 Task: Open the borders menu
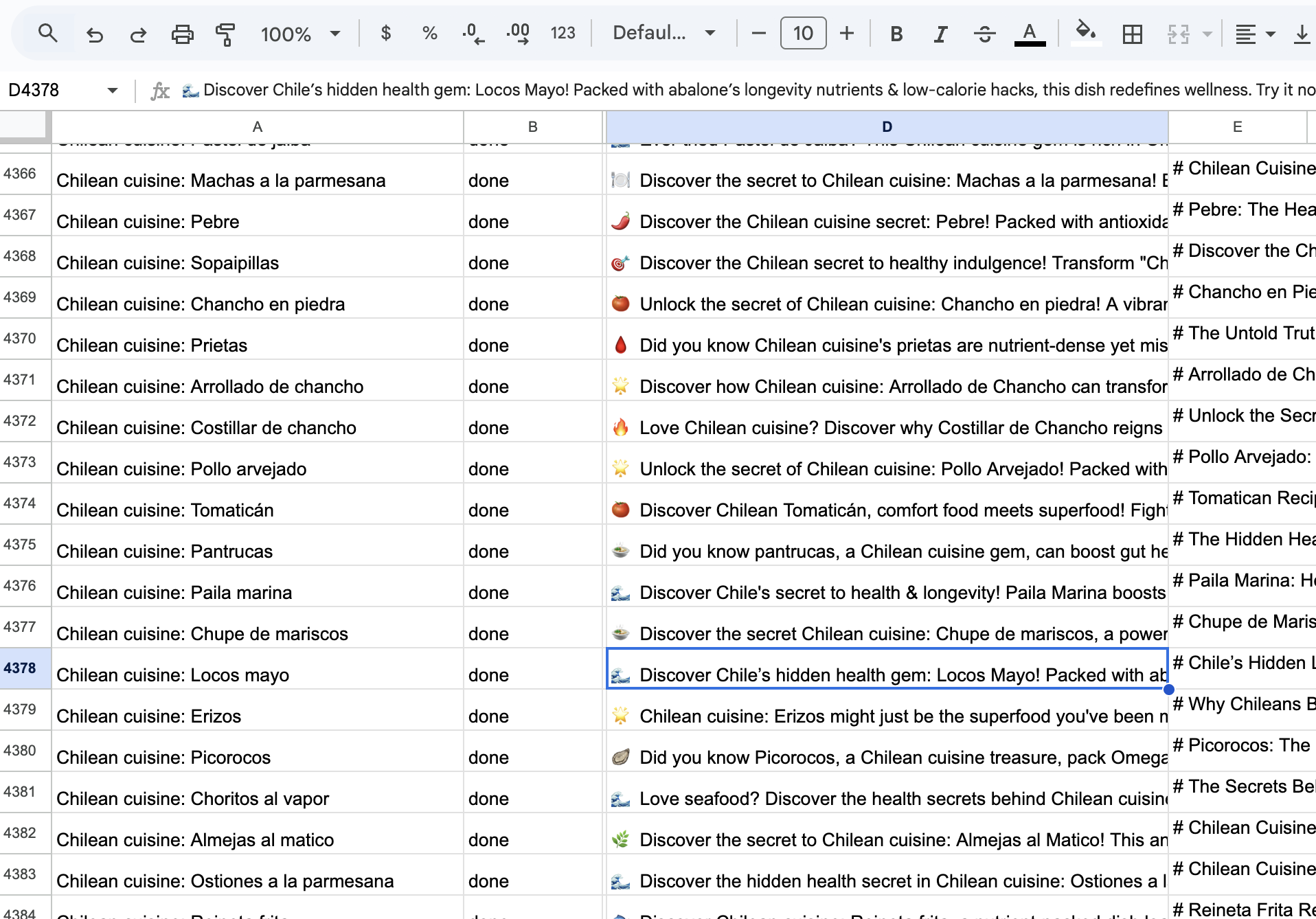1133,33
